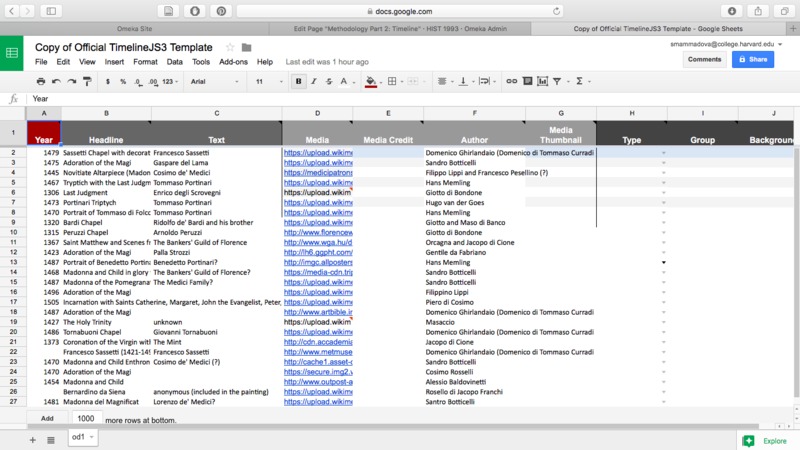Move spreadsheet with folder icon
The image size is (800, 450).
[246, 47]
